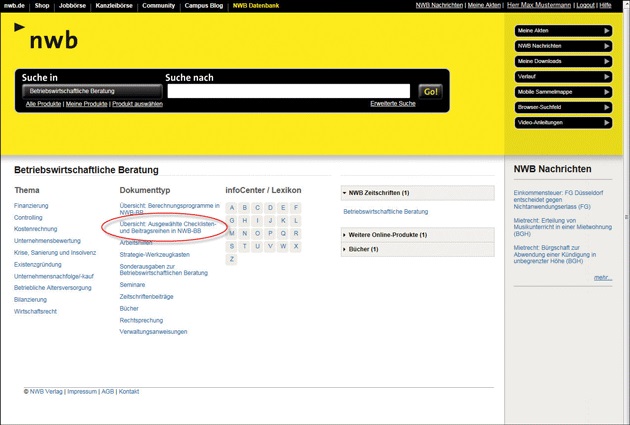Collapse the NWB Zeitschriften section
The width and height of the screenshot is (630, 425).
pos(345,193)
